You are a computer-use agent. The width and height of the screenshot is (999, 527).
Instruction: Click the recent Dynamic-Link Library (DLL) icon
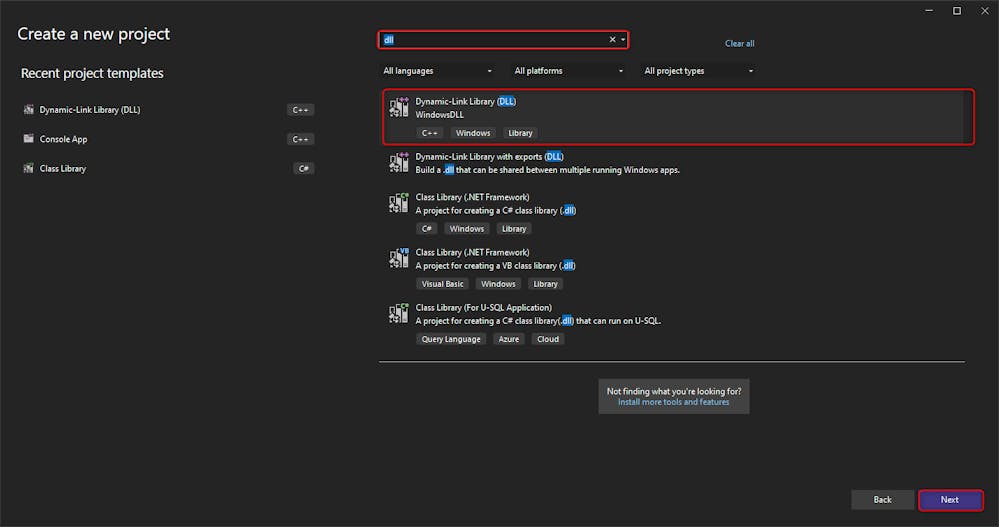click(29, 110)
